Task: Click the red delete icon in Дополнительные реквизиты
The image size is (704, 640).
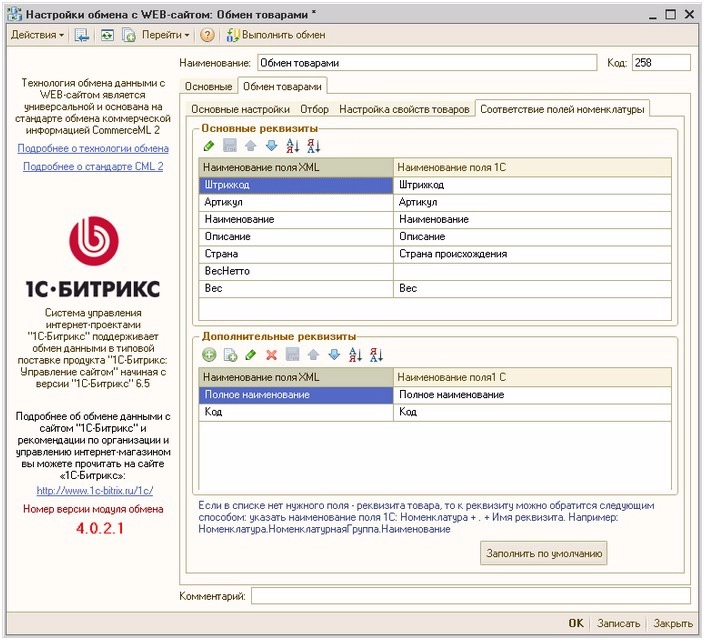Action: [271, 355]
